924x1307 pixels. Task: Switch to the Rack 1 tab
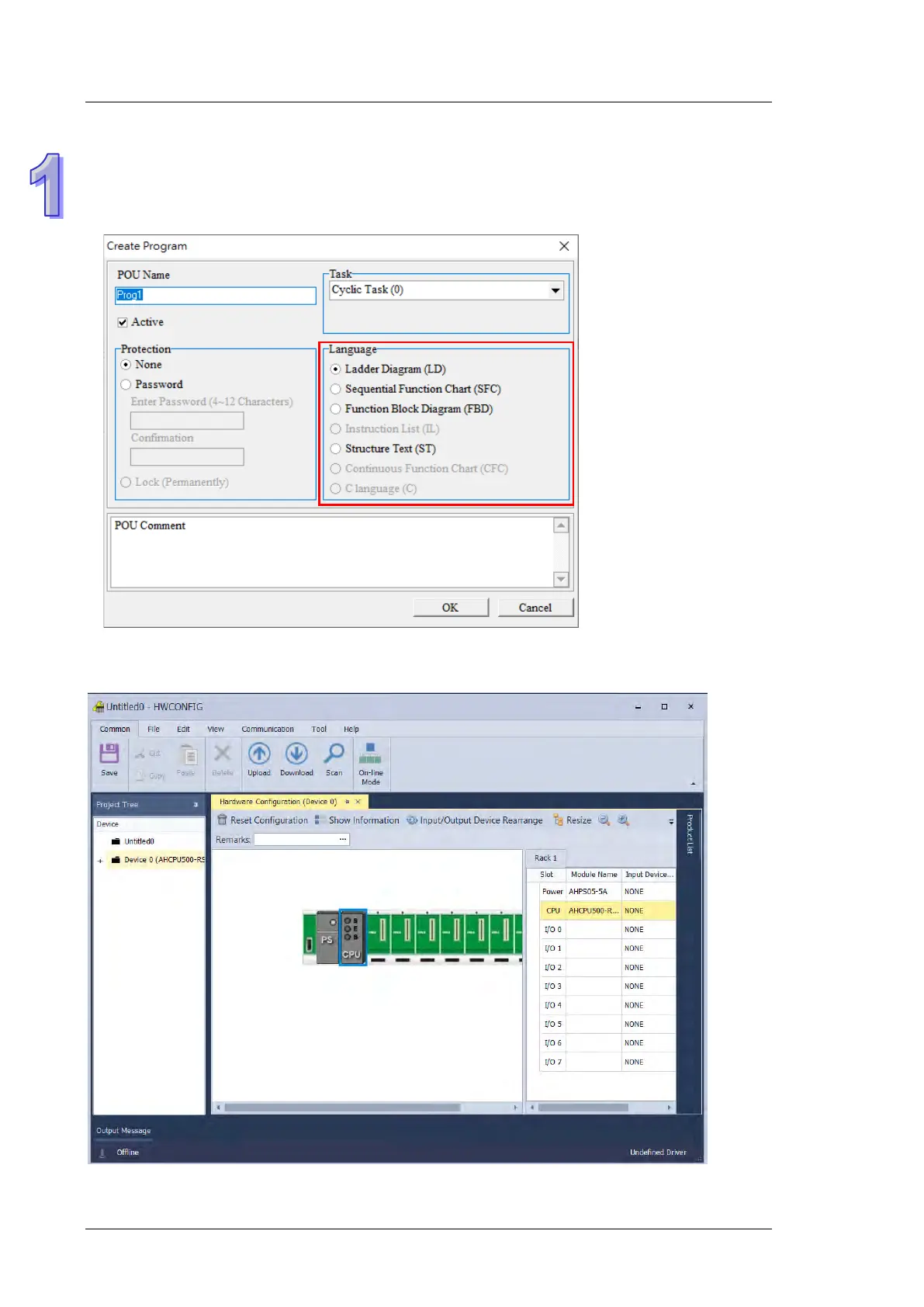pyautogui.click(x=545, y=858)
